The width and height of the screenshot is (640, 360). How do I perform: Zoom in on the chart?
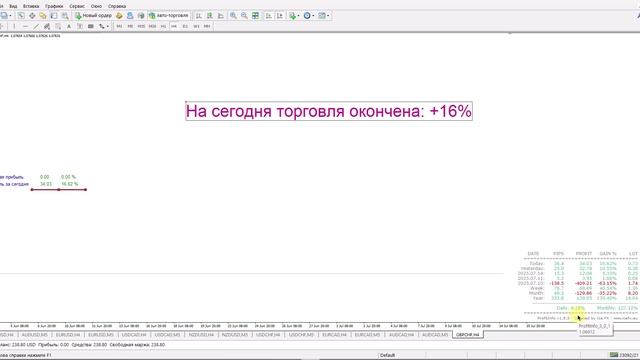233,16
